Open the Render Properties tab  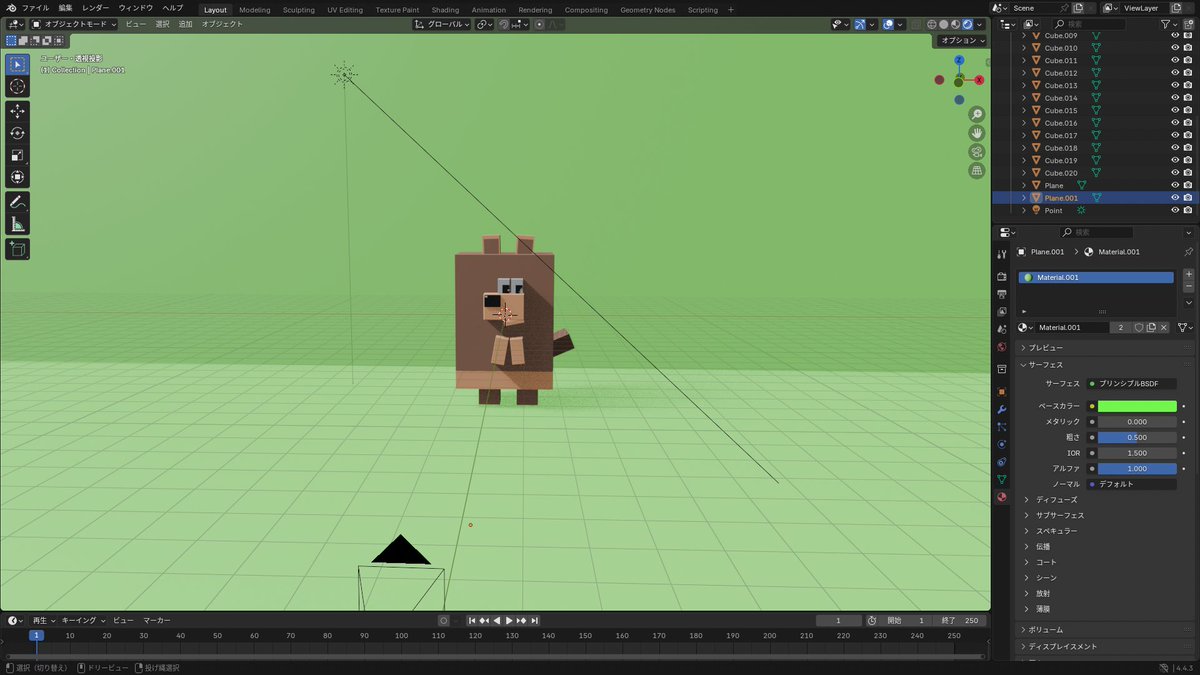coord(1001,274)
